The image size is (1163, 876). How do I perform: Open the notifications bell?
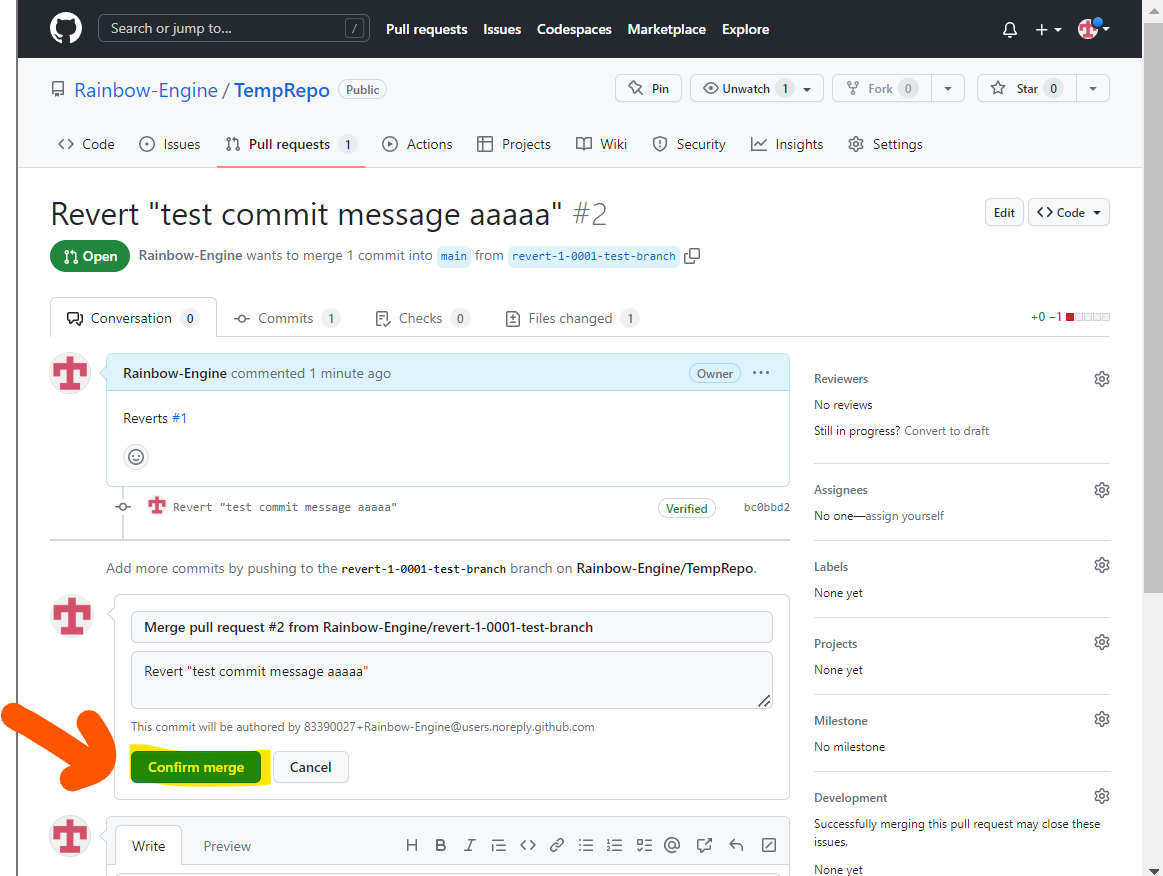coord(1009,30)
